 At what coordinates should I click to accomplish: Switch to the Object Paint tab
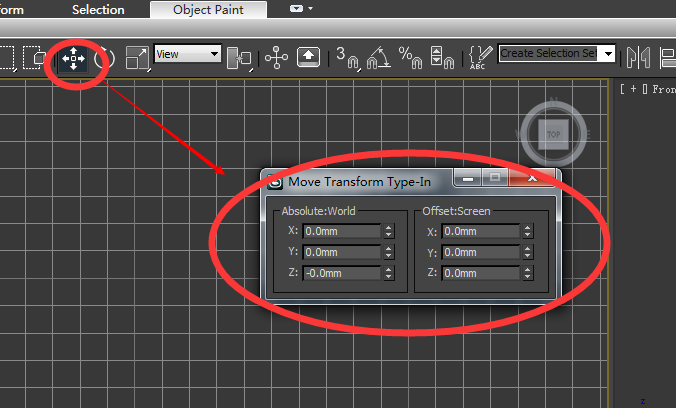208,9
